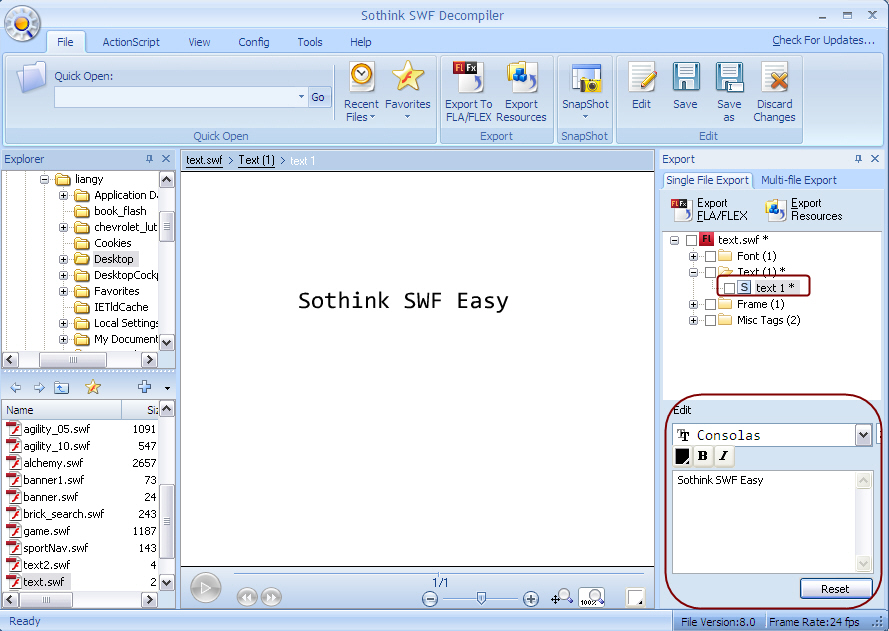Click Text (1) breadcrumb link
The height and width of the screenshot is (631, 889).
pos(256,160)
